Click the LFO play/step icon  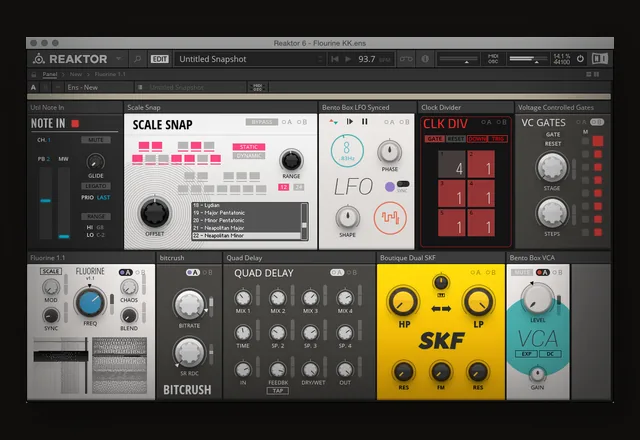349,122
